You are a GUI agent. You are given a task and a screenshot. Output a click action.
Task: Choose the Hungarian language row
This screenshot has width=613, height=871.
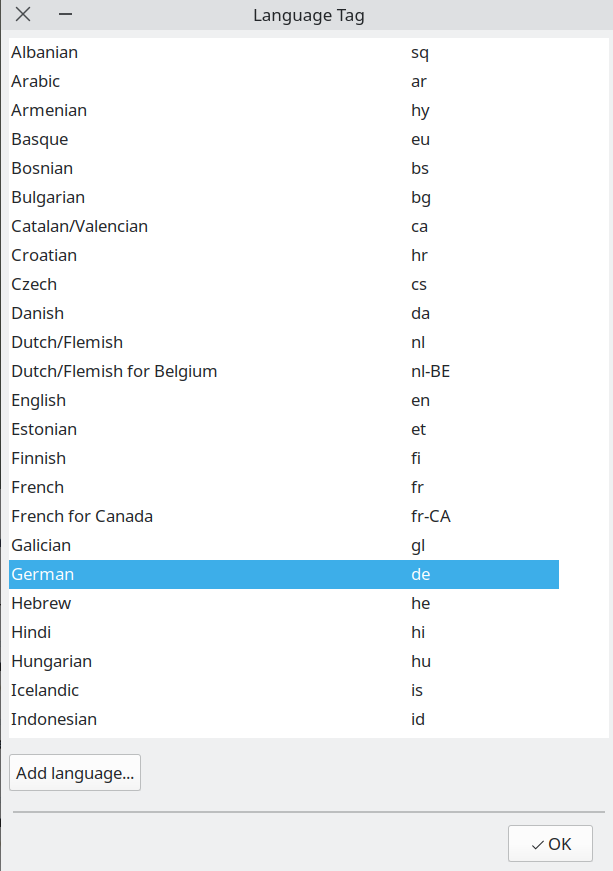coord(52,661)
